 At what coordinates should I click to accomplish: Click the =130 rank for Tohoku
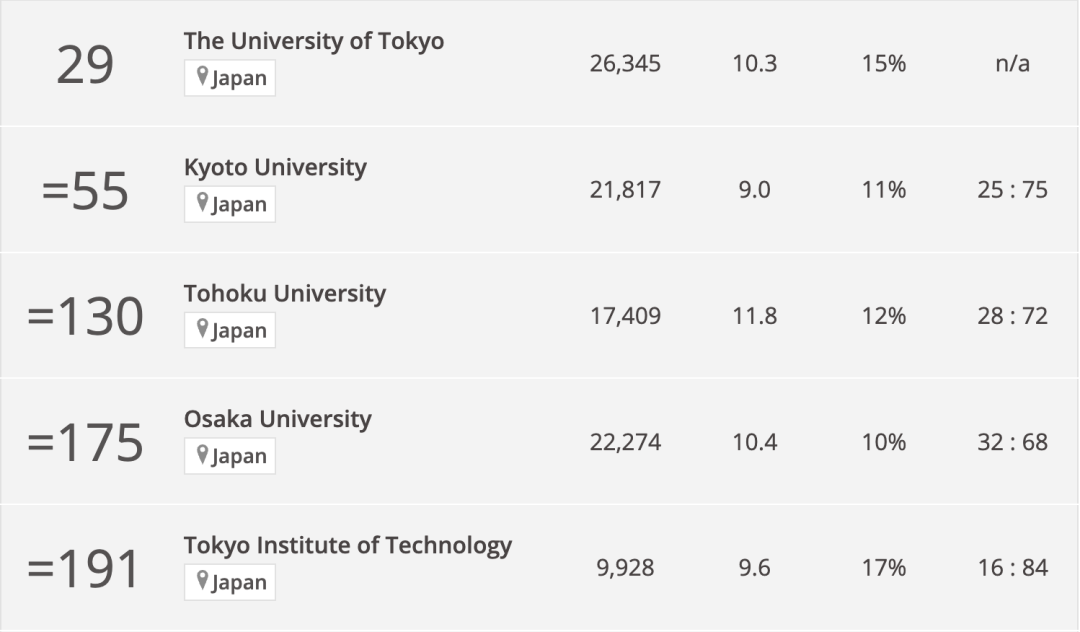pyautogui.click(x=85, y=317)
